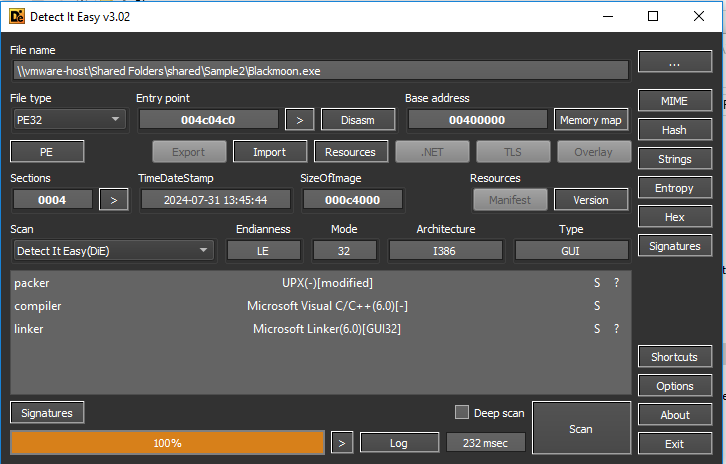Click the 100% scan progress bar
This screenshot has width=726, height=464.
pyautogui.click(x=167, y=443)
